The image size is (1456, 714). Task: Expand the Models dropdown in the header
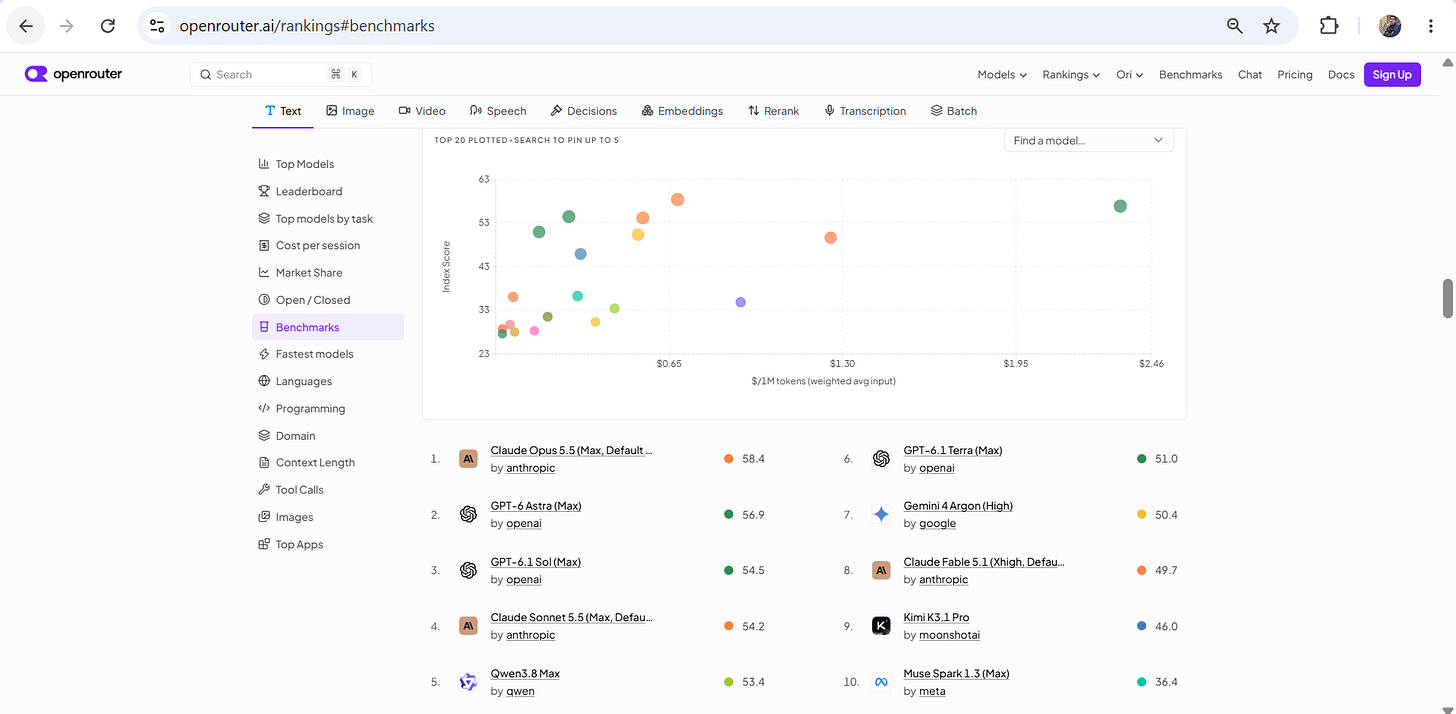point(1003,75)
